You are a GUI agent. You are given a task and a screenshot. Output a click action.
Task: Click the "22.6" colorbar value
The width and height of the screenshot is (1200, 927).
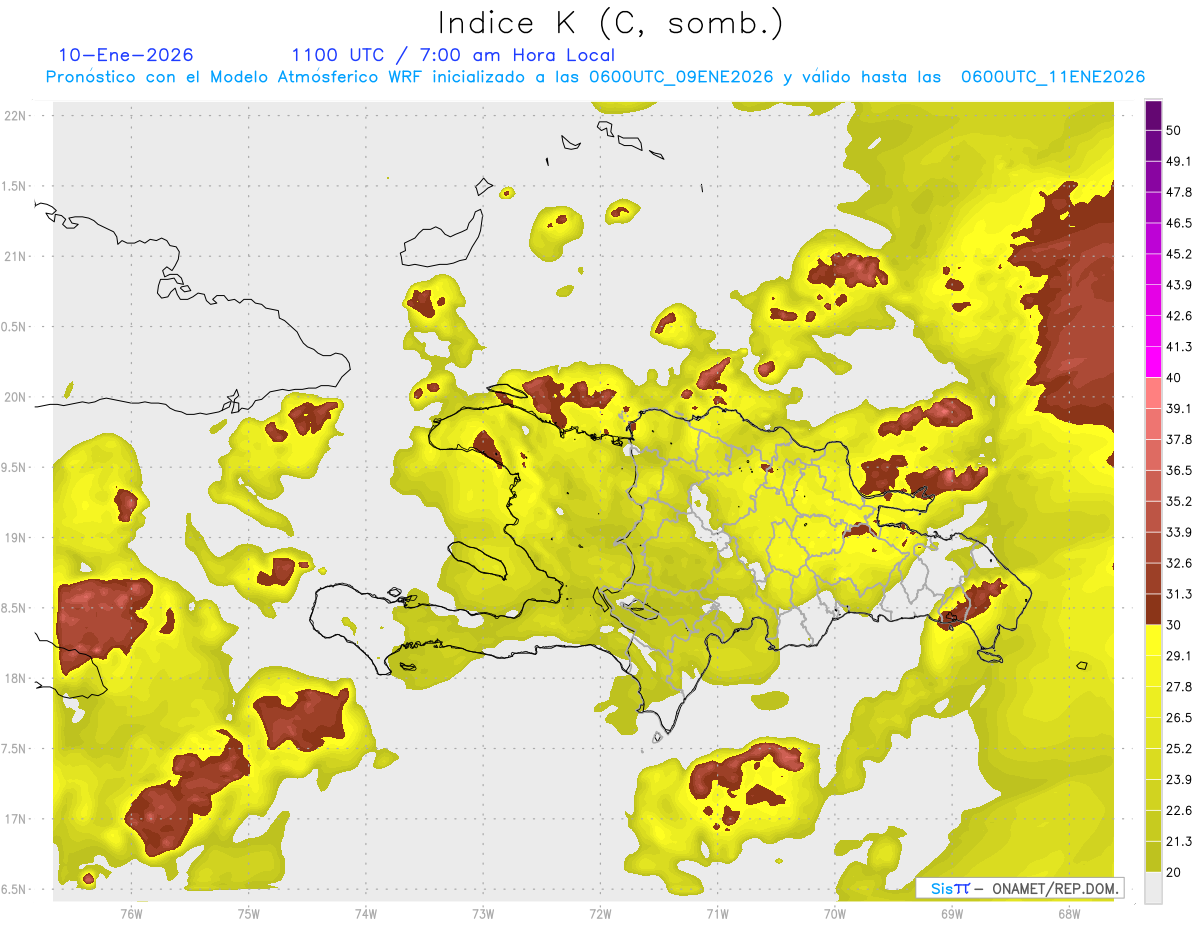pyautogui.click(x=1179, y=811)
